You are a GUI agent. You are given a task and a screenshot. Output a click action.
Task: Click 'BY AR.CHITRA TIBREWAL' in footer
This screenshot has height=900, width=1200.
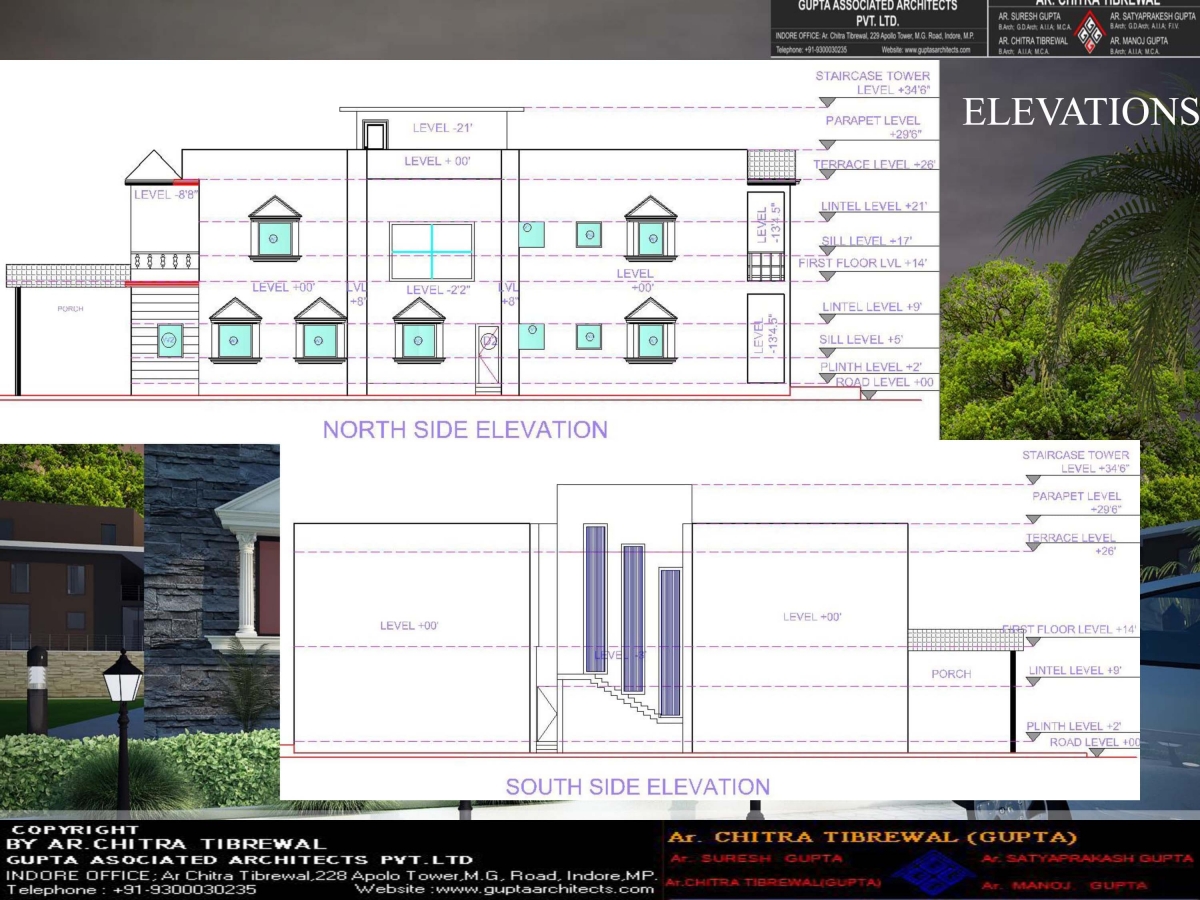(x=166, y=845)
